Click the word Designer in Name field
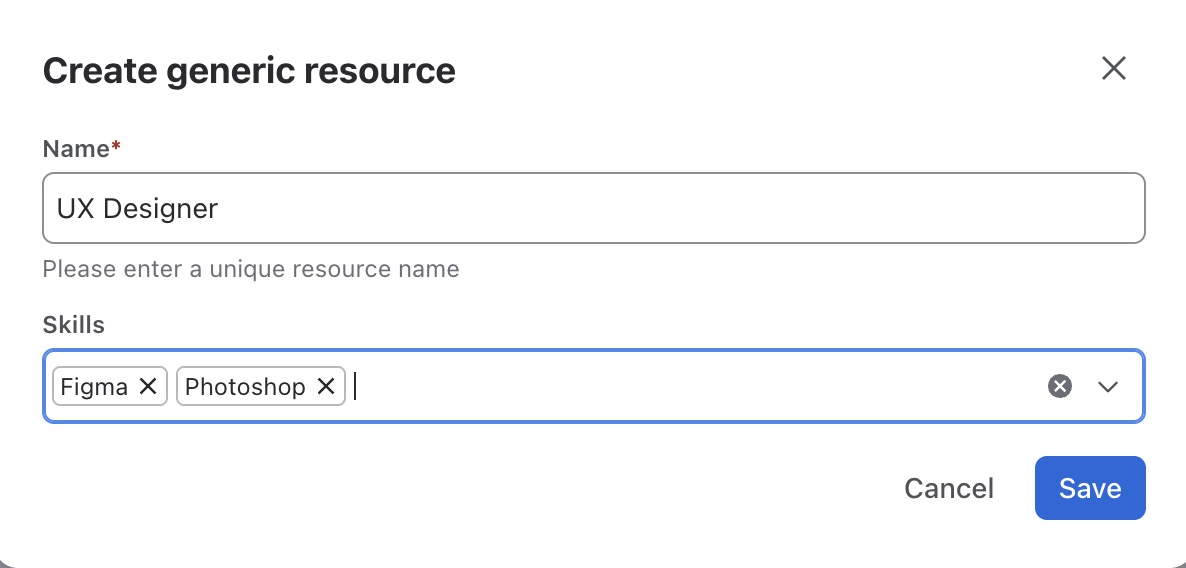The width and height of the screenshot is (1186, 568). pyautogui.click(x=160, y=209)
